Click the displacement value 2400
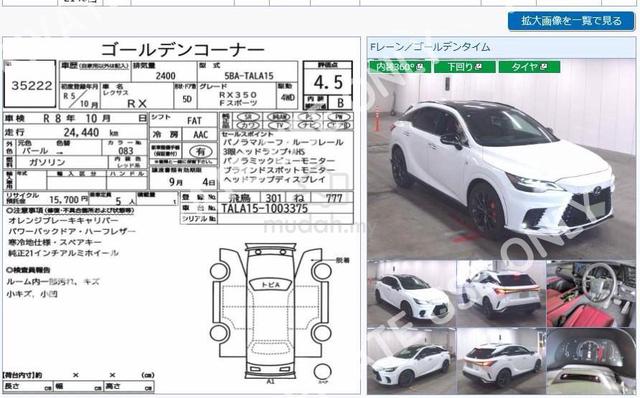Viewport: 640px width, 398px height. tap(165, 76)
